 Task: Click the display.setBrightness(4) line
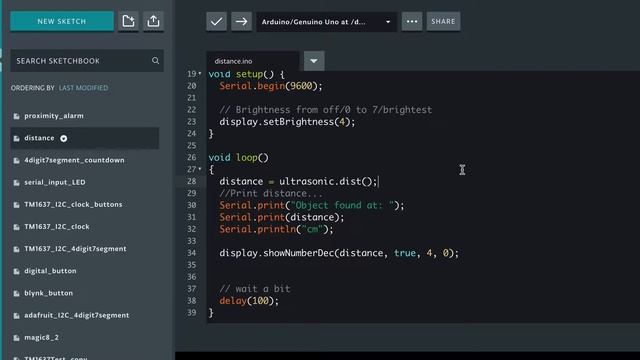(x=287, y=122)
